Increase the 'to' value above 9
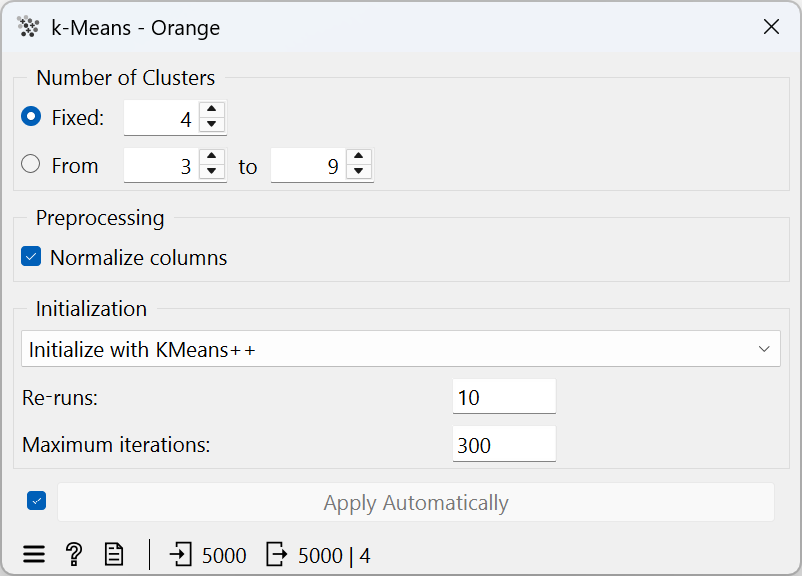This screenshot has width=802, height=576. [x=359, y=157]
